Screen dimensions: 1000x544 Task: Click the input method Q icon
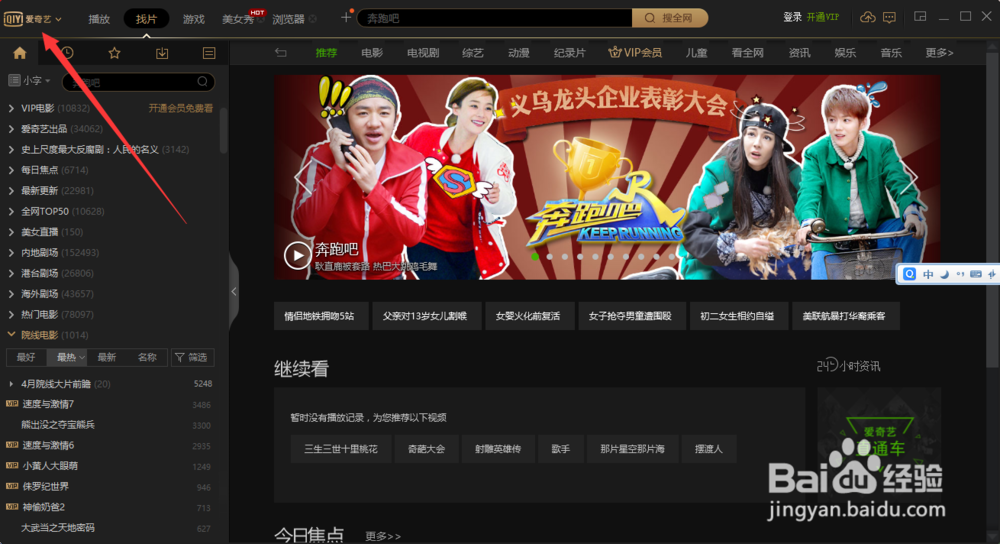click(x=909, y=274)
